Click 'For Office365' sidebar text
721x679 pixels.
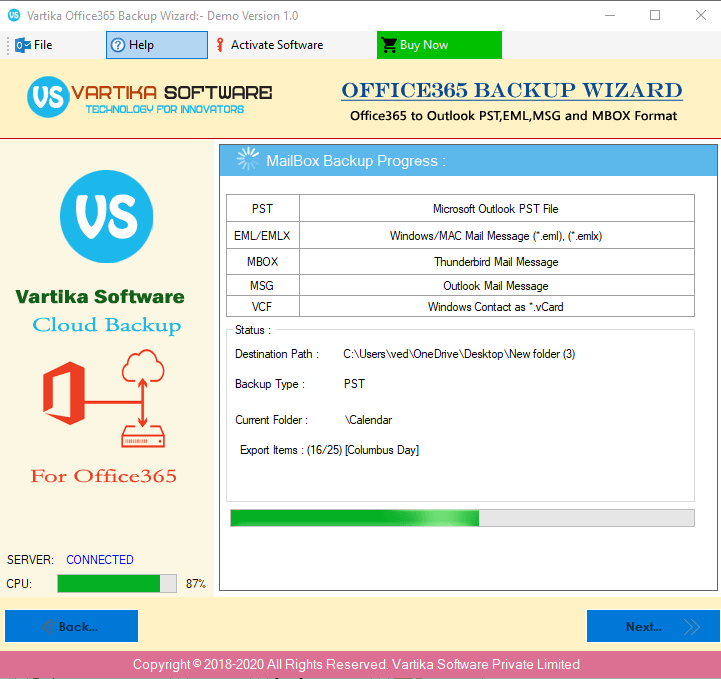(x=103, y=476)
